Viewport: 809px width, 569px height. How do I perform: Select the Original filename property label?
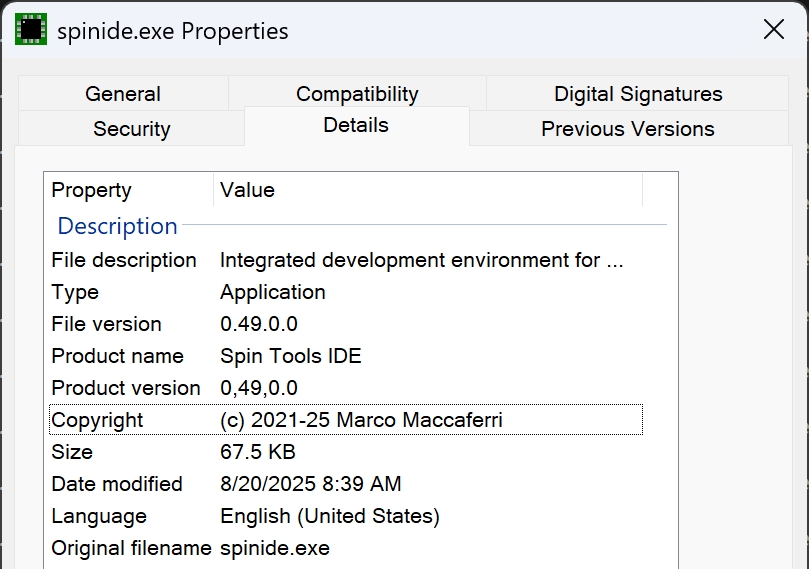tap(131, 548)
